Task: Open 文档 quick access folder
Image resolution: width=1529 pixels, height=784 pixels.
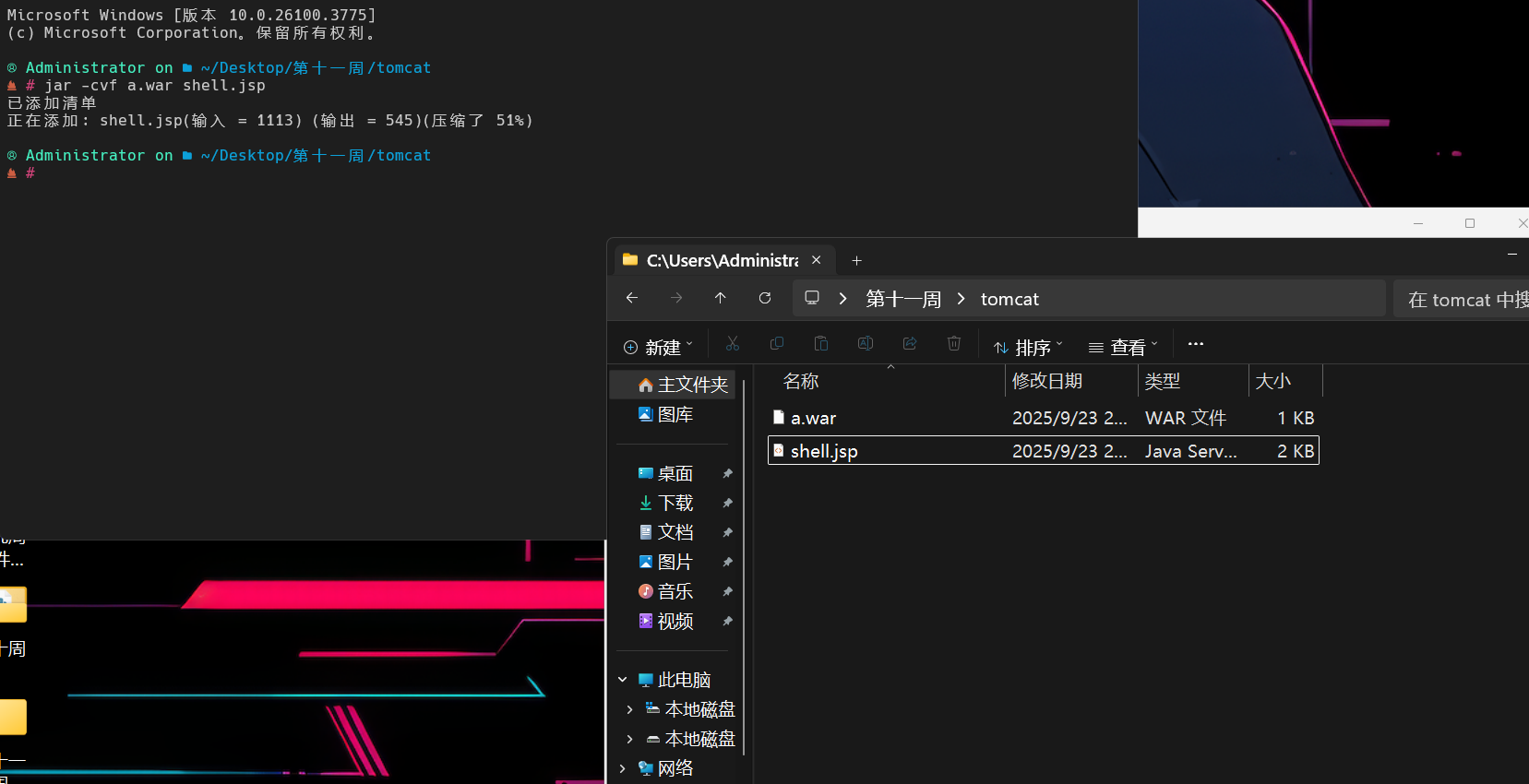Action: (674, 532)
